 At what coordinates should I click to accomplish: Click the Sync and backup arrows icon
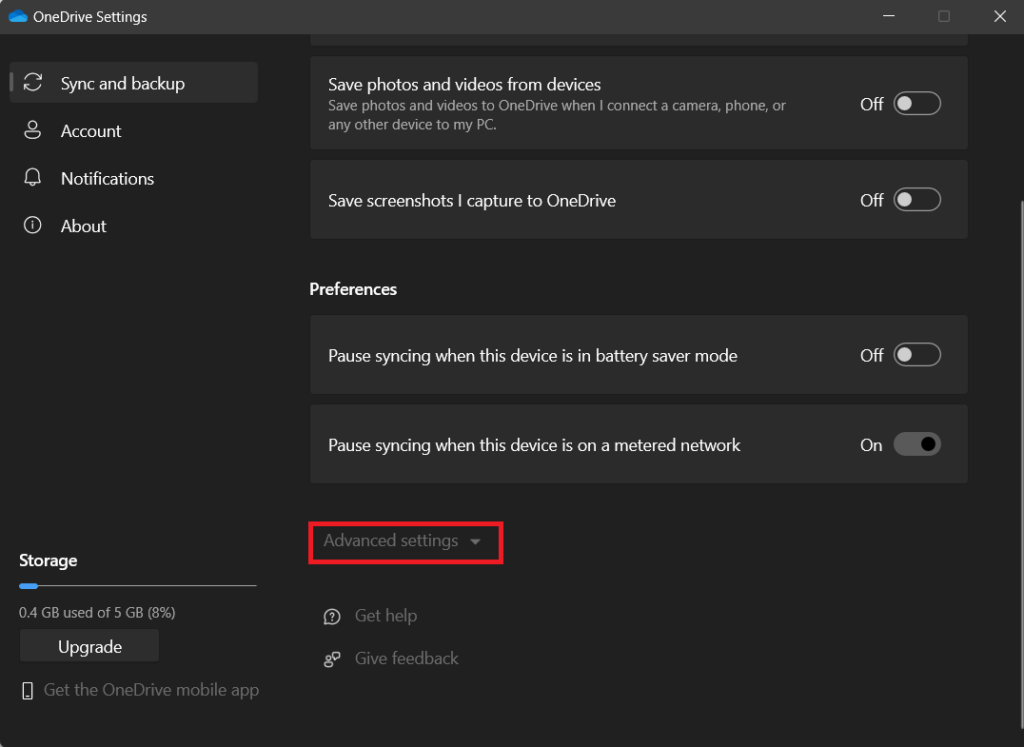click(x=33, y=83)
